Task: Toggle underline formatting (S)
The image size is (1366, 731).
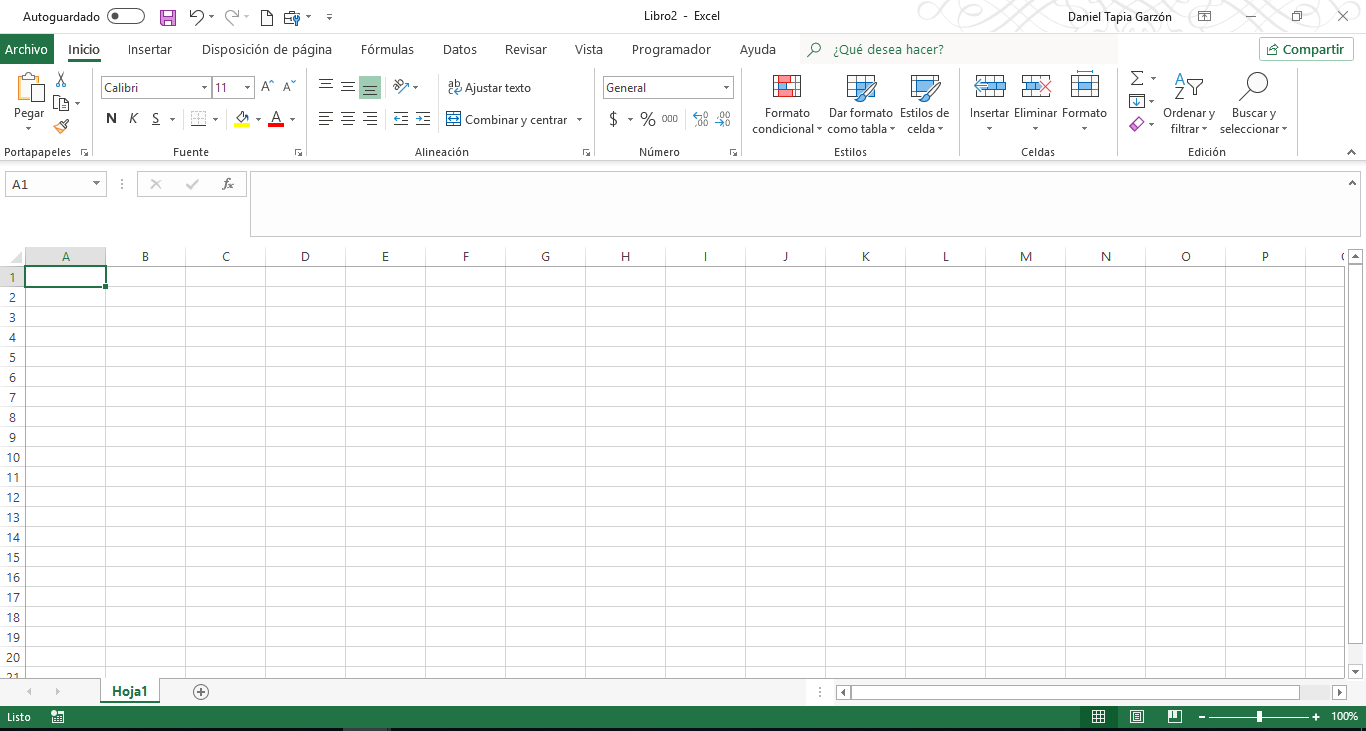Action: (156, 119)
